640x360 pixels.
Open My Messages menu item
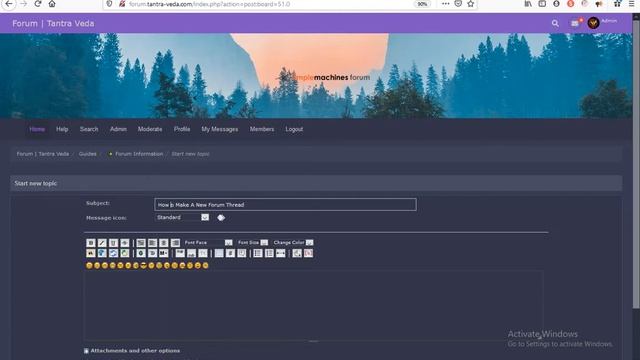click(x=220, y=129)
